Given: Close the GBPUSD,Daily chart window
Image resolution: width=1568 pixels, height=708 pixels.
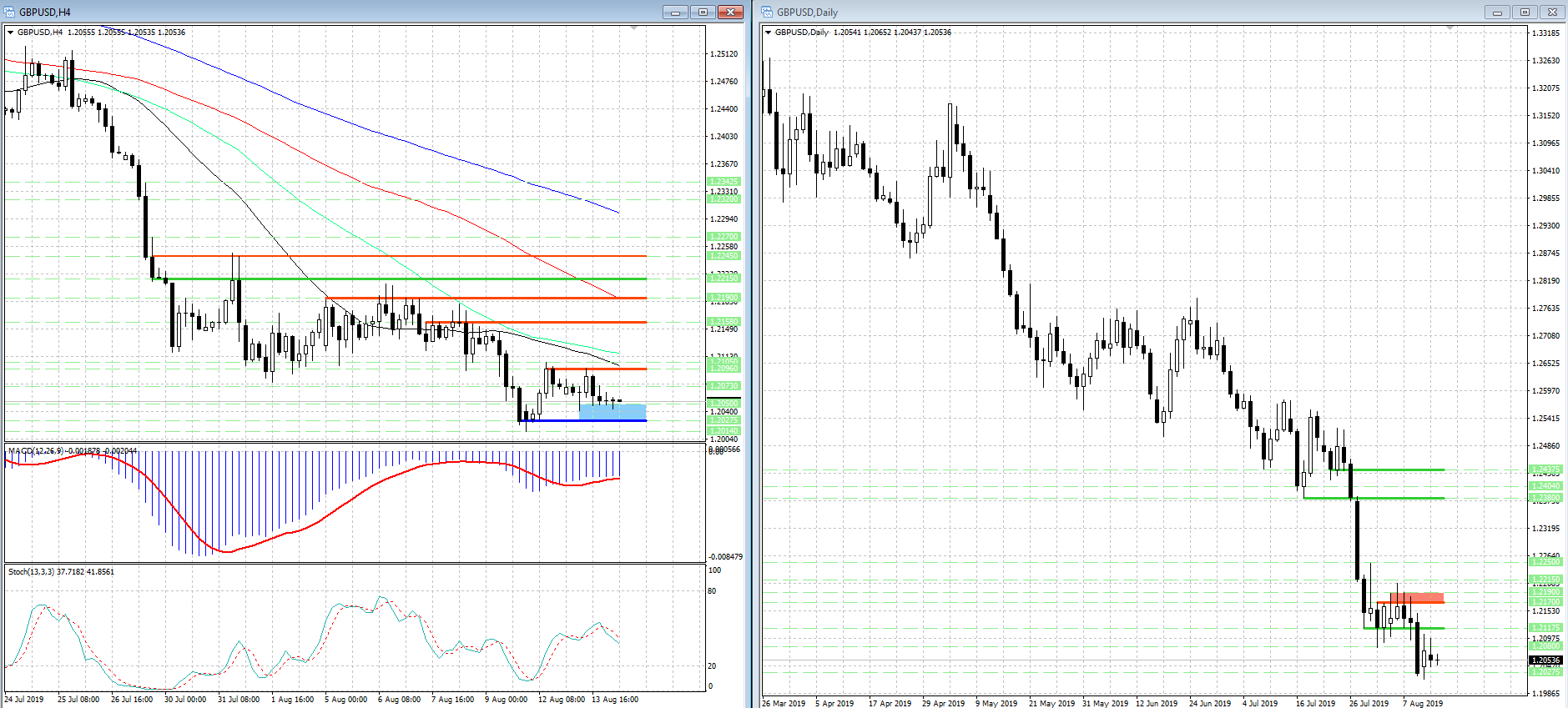Looking at the screenshot, I should point(1552,12).
